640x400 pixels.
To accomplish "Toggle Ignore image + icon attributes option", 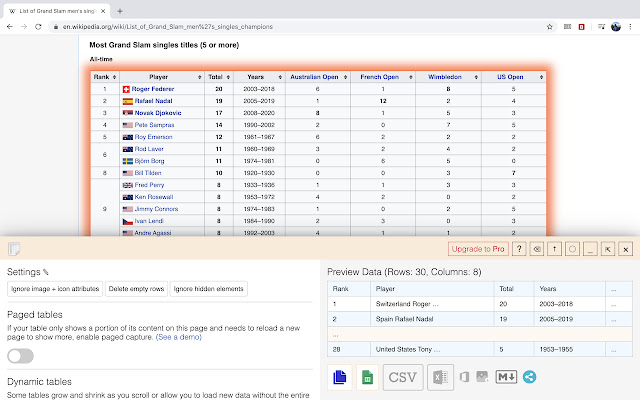I will tap(54, 289).
